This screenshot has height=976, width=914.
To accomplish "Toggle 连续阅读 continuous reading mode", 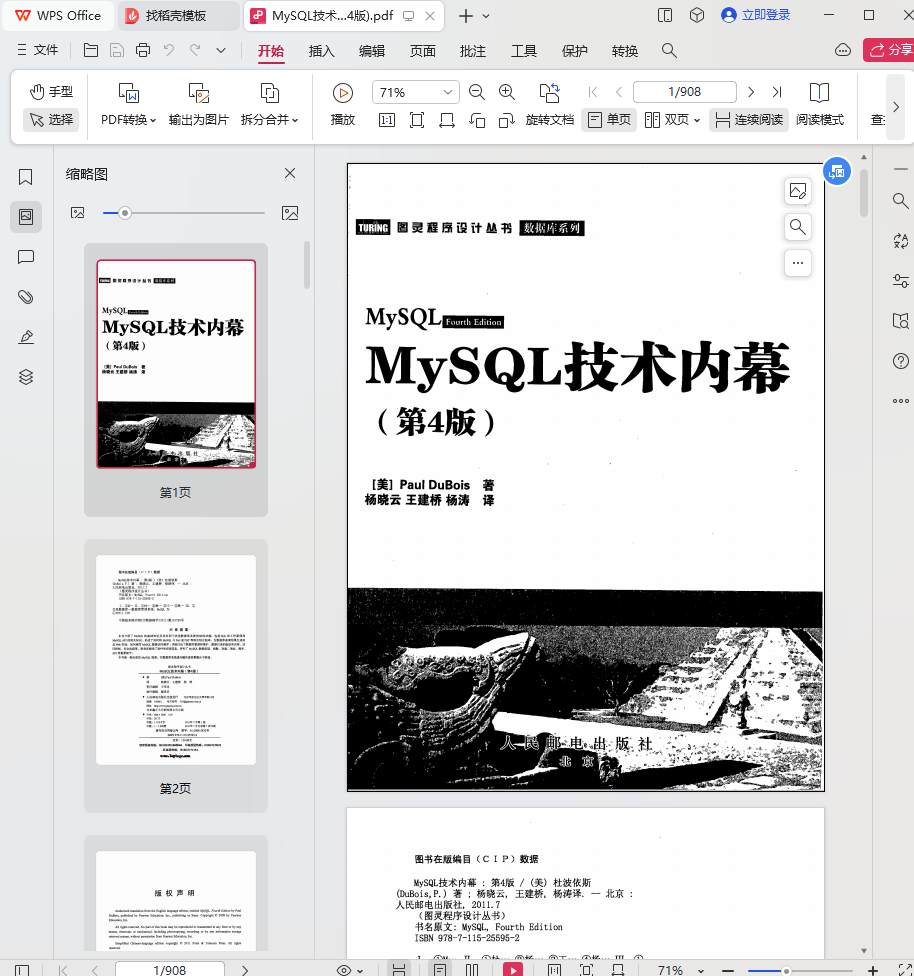I will coord(748,120).
